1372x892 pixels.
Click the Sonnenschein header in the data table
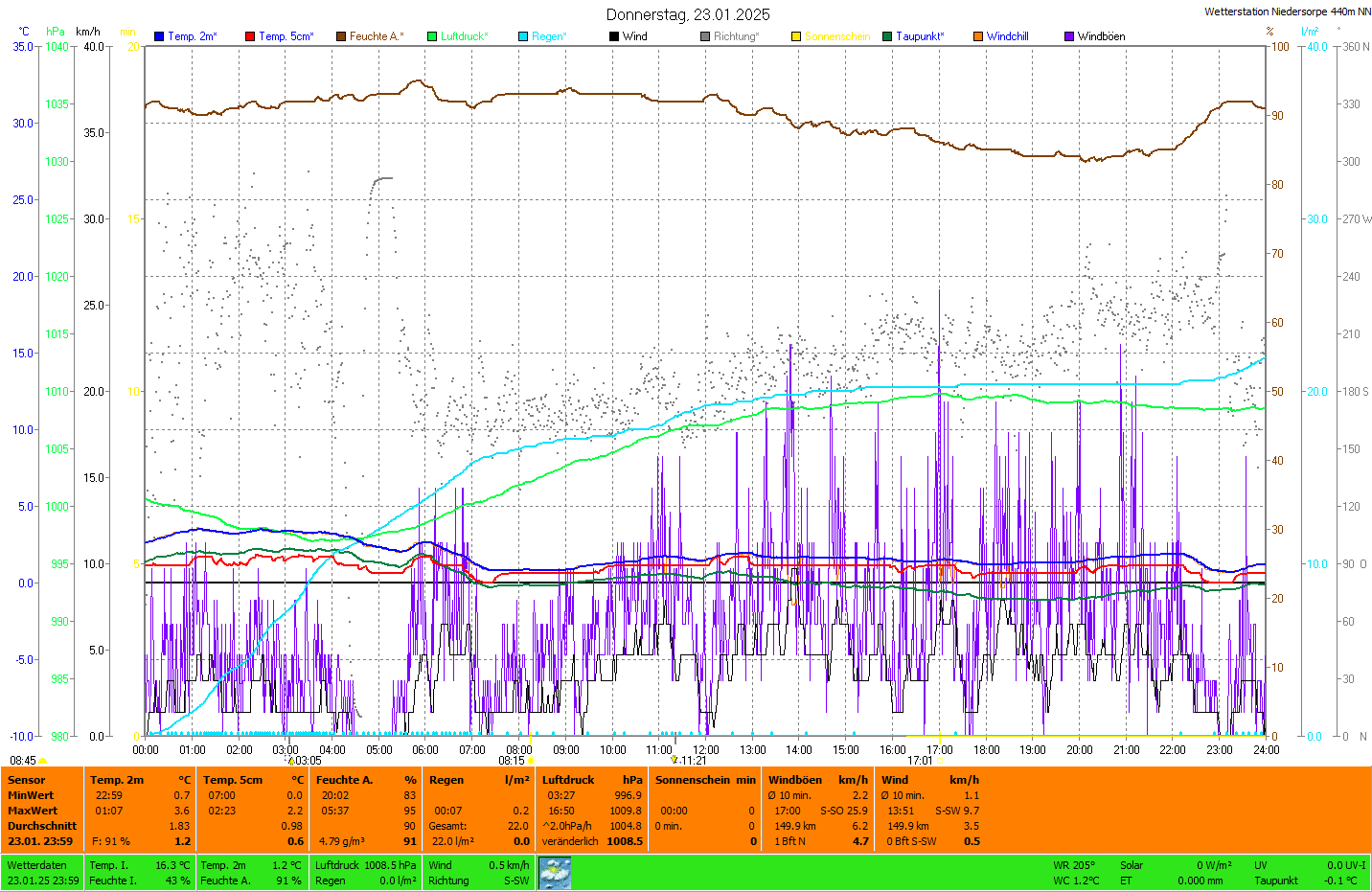tap(695, 780)
